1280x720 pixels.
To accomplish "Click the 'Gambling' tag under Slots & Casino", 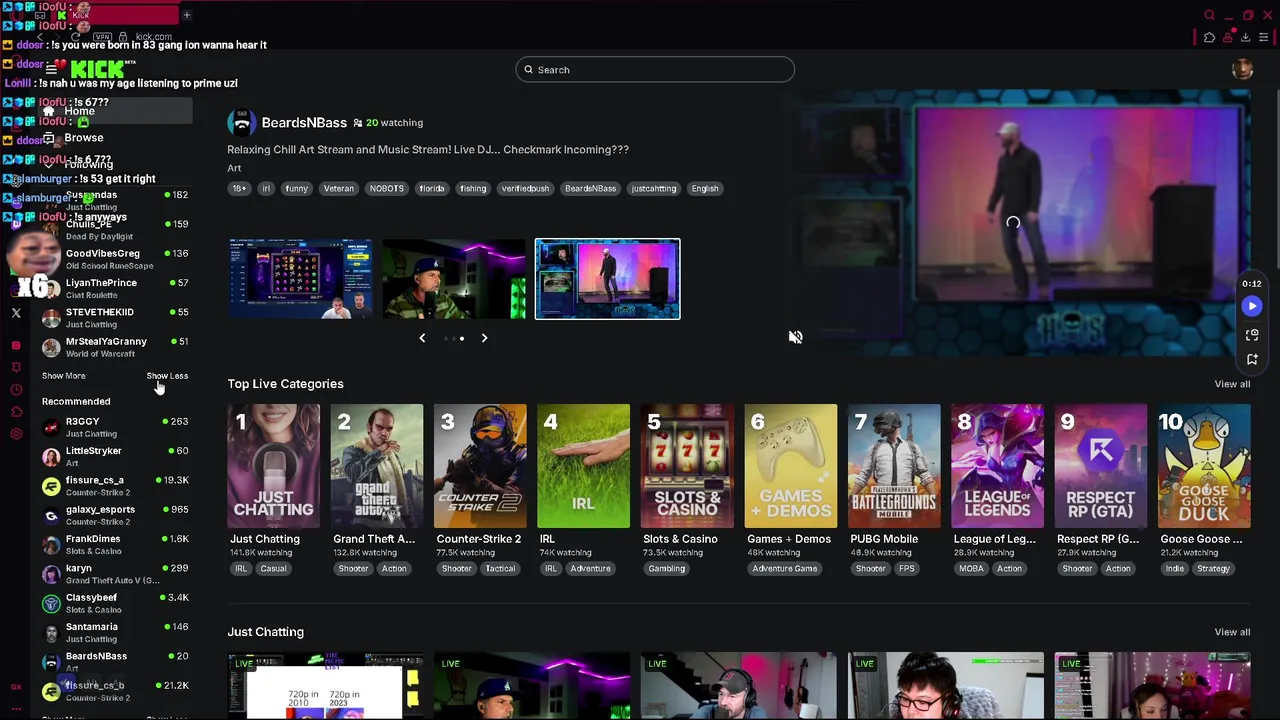I will [666, 568].
